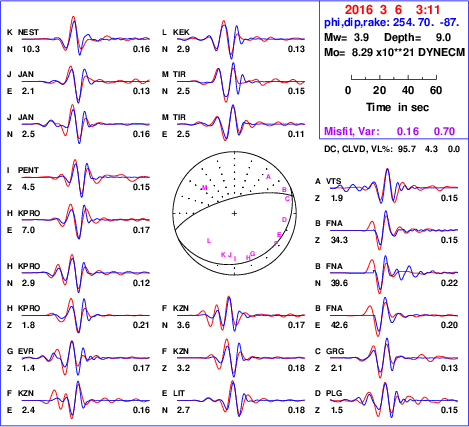Click the pink station marker L on beachball
469x427 pixels.
(x=209, y=241)
